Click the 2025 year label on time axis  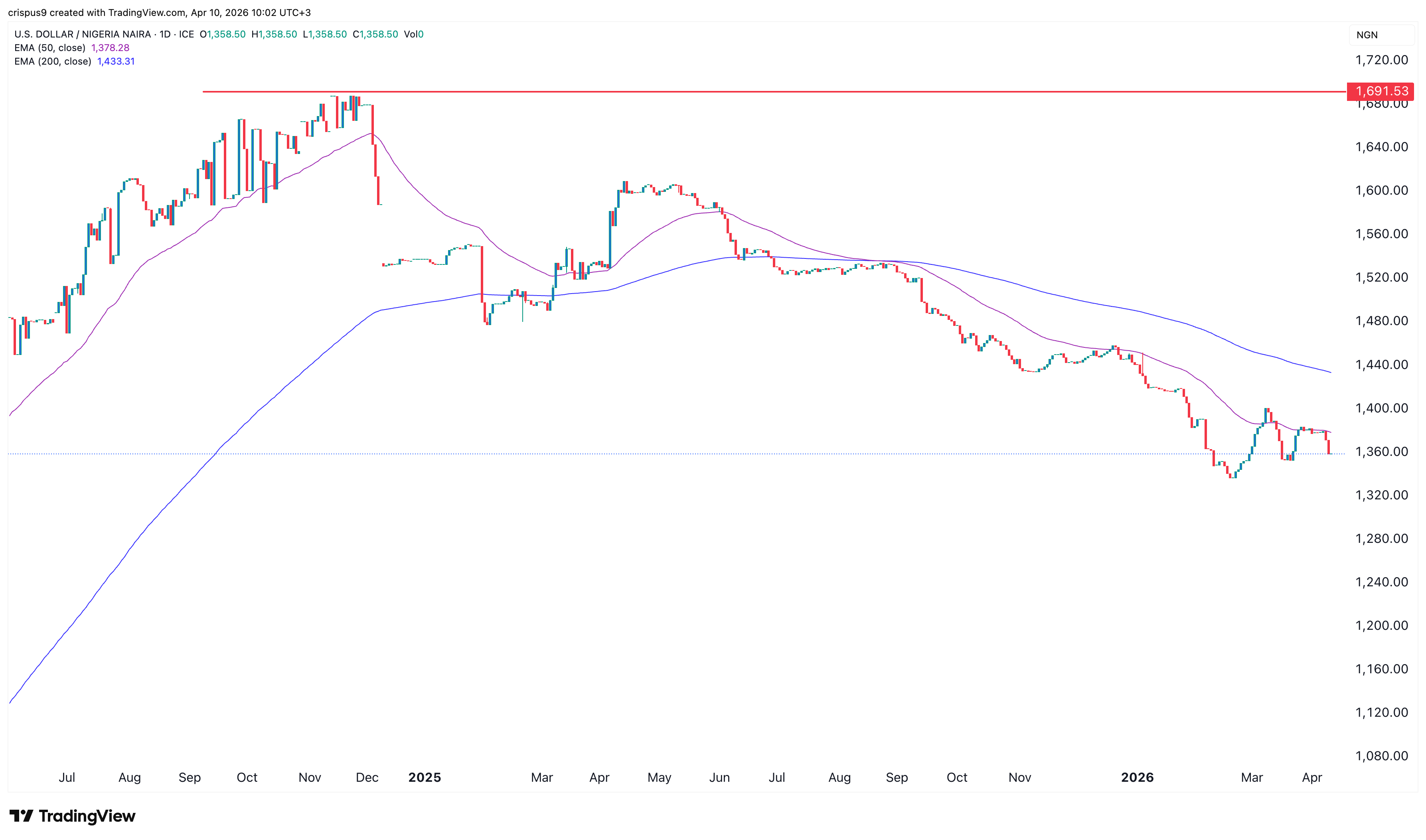pos(425,777)
